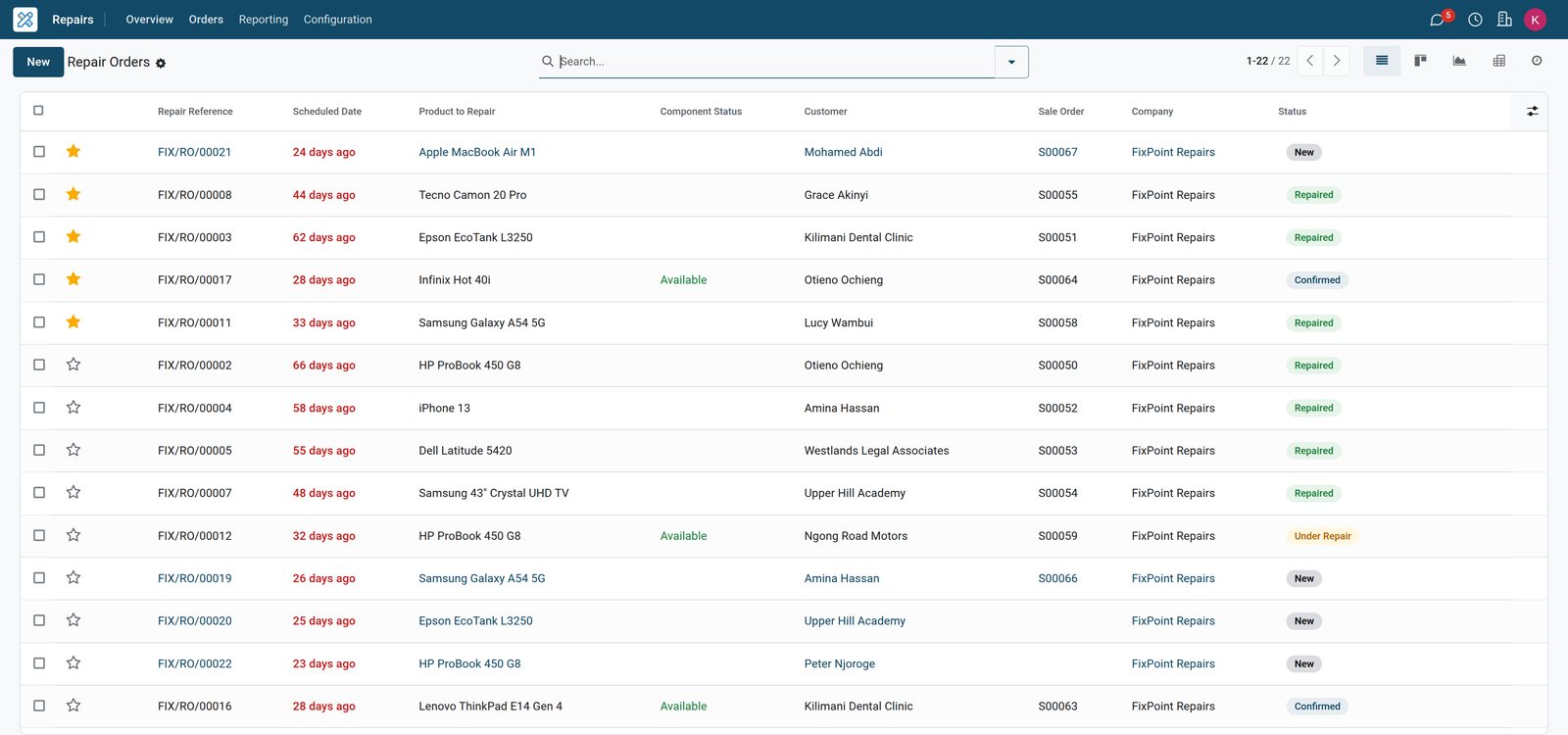The height and width of the screenshot is (735, 1568).
Task: Open the Configuration menu
Action: [x=338, y=20]
